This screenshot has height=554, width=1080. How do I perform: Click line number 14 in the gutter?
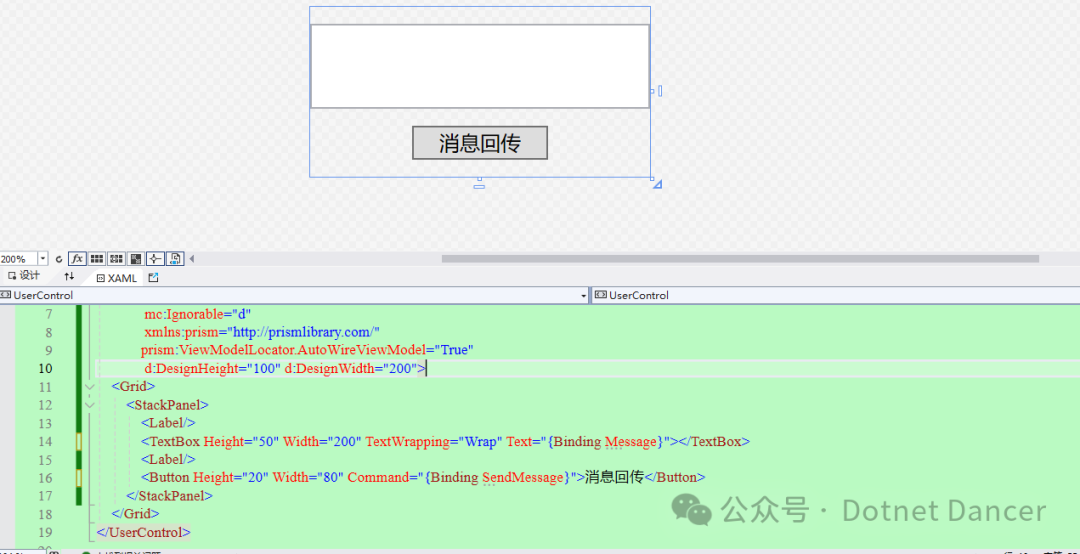45,441
